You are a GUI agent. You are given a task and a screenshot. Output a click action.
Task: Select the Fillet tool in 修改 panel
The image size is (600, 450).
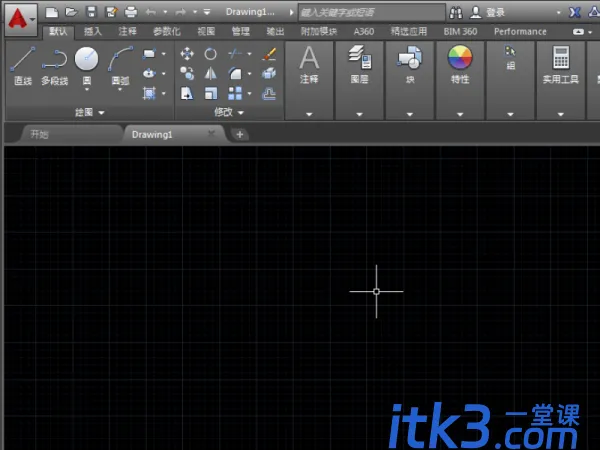(x=235, y=73)
